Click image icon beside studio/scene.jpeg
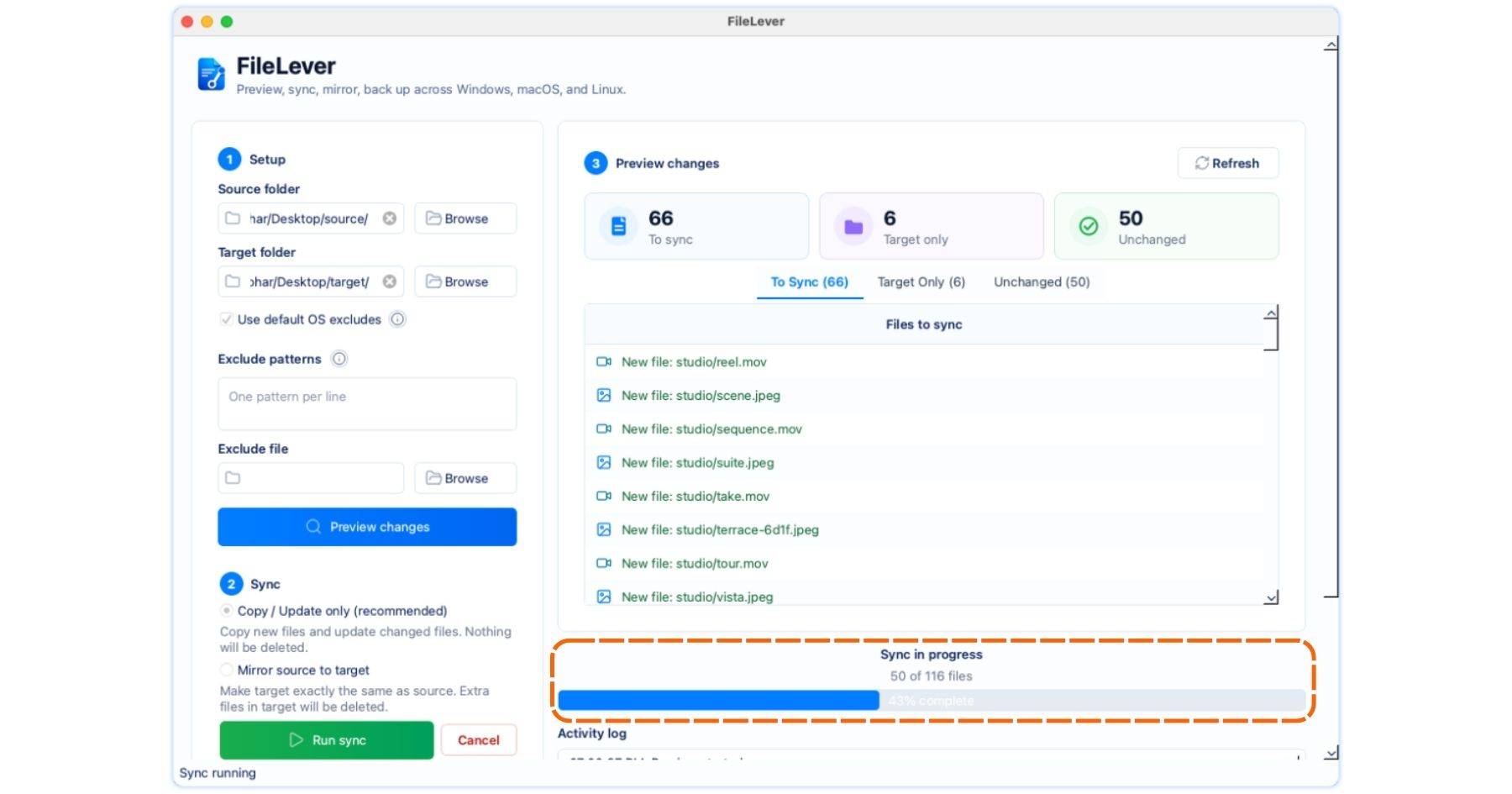Screen dimensions: 1512x794 pos(604,395)
